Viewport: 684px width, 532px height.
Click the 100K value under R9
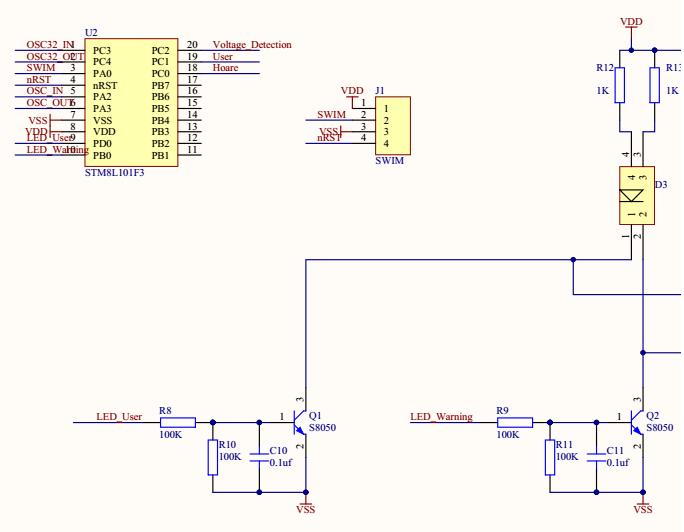[x=508, y=435]
